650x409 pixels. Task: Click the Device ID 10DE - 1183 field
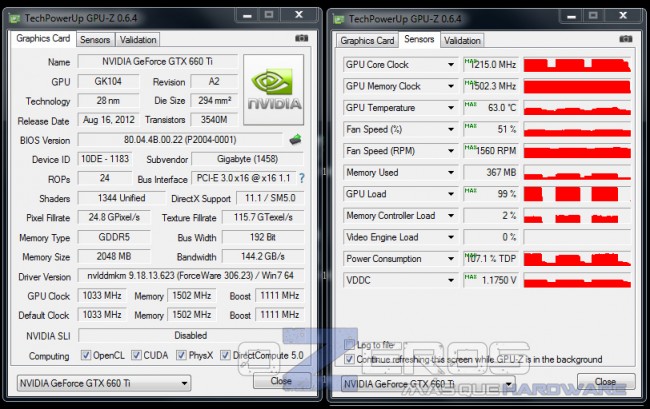(105, 159)
